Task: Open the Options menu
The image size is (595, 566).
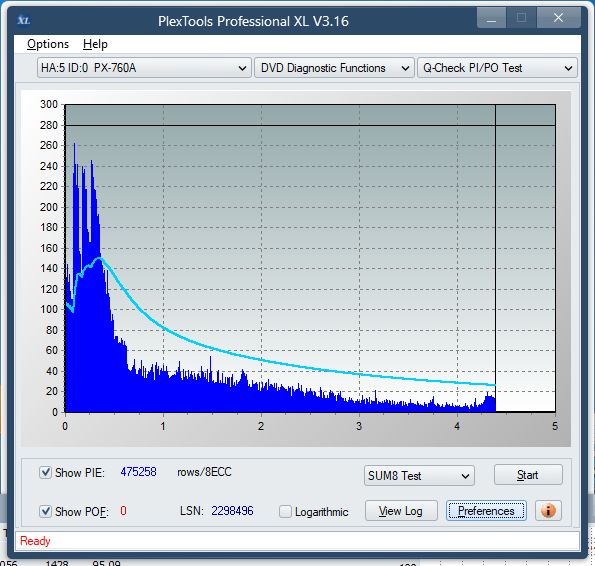Action: pyautogui.click(x=48, y=44)
